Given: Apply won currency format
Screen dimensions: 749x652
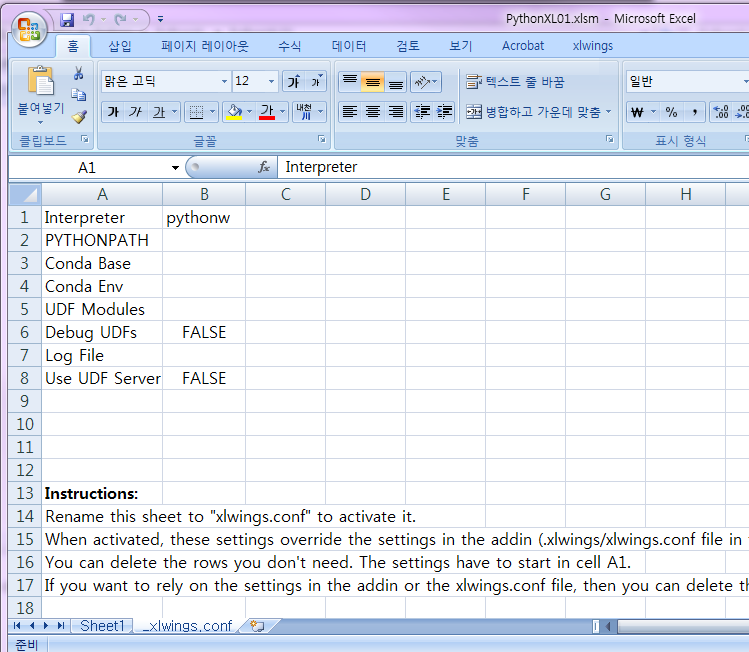Looking at the screenshot, I should [x=637, y=112].
